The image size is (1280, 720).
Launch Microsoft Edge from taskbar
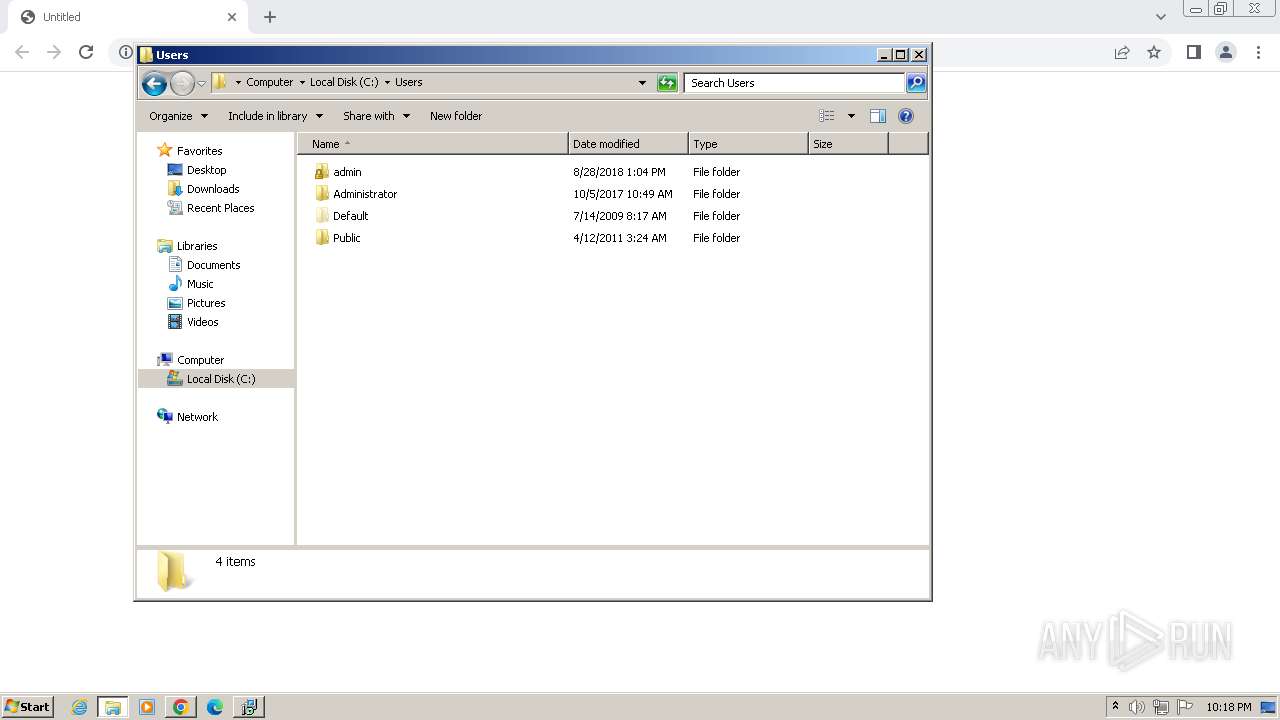[x=215, y=707]
